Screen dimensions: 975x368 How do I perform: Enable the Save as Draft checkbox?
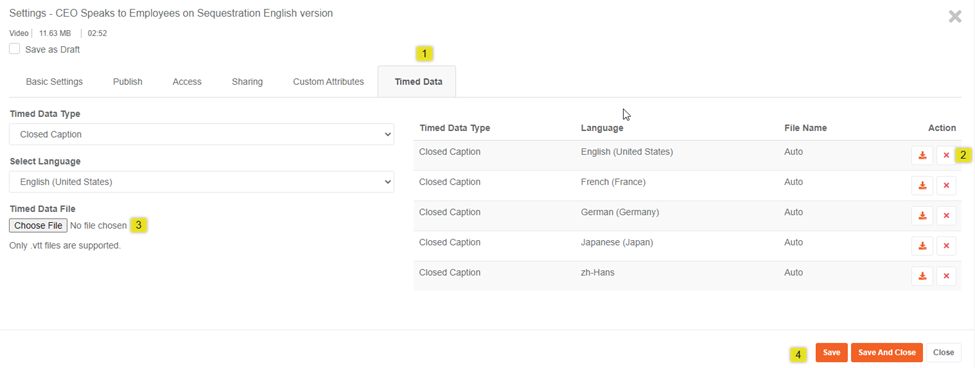pyautogui.click(x=14, y=49)
